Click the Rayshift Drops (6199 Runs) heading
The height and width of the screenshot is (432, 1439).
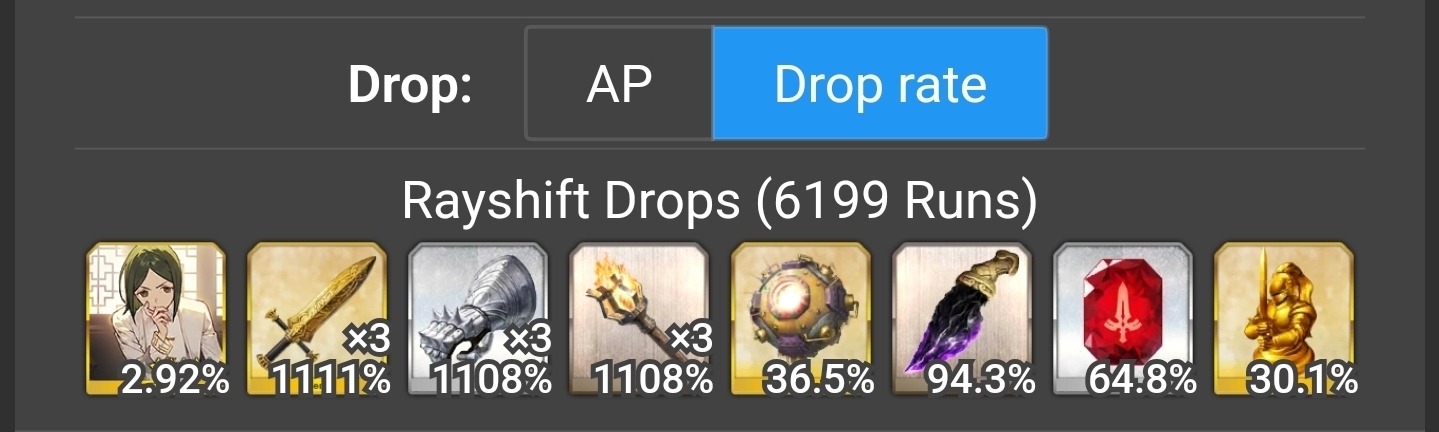(720, 201)
